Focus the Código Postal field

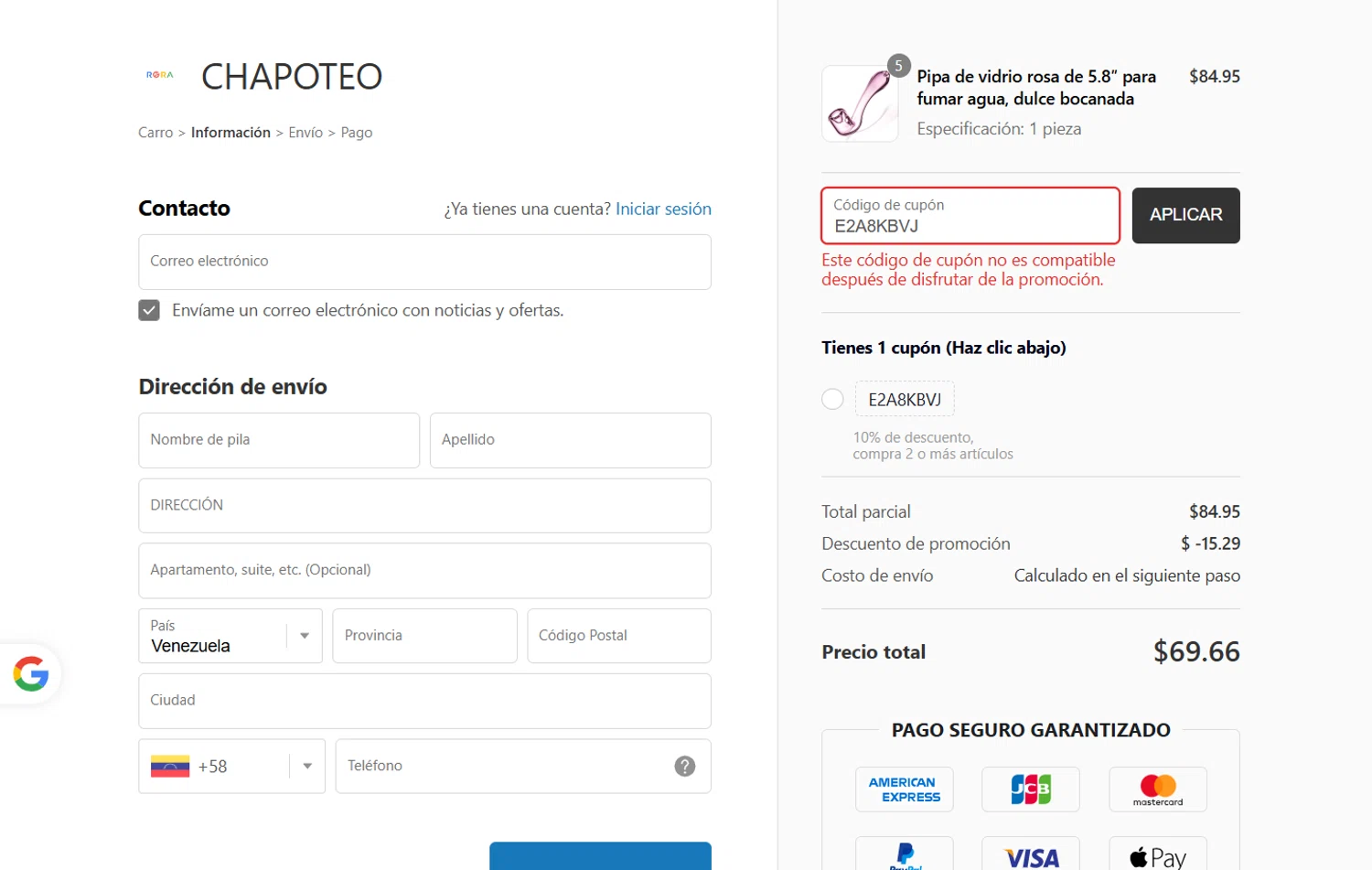619,636
